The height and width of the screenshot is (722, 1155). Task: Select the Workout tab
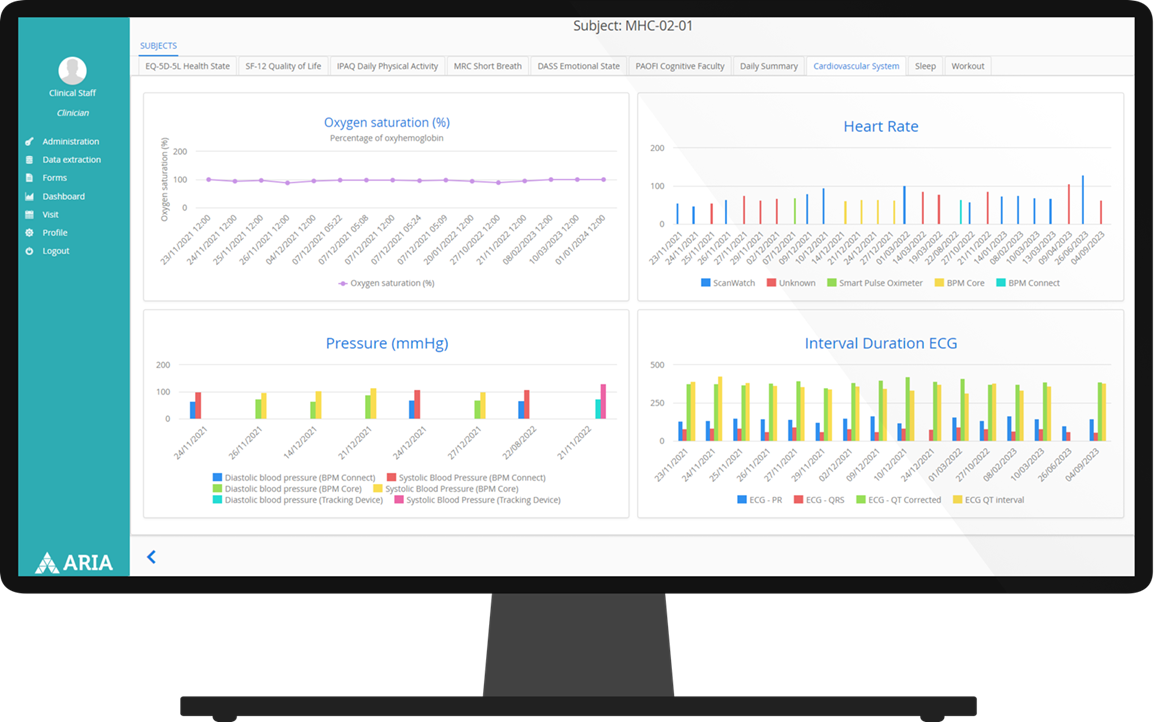pyautogui.click(x=967, y=66)
